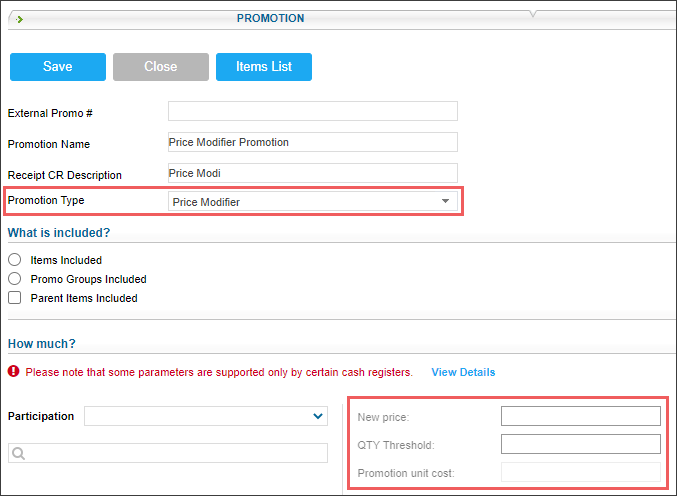Click the Promotion Name text field

[x=313, y=142]
